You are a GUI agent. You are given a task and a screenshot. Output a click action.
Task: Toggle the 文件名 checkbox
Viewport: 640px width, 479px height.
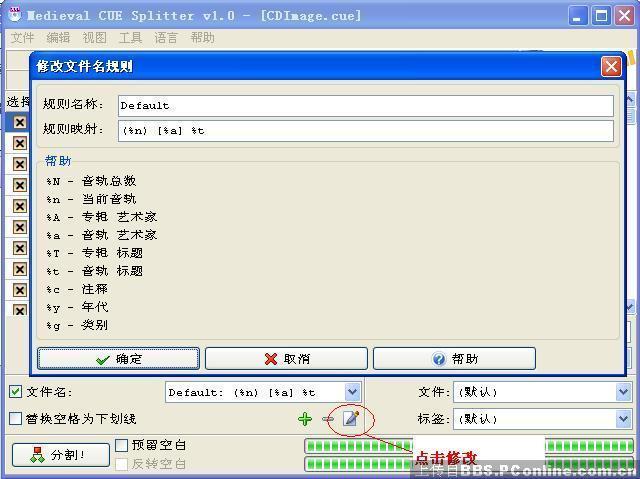pos(16,392)
